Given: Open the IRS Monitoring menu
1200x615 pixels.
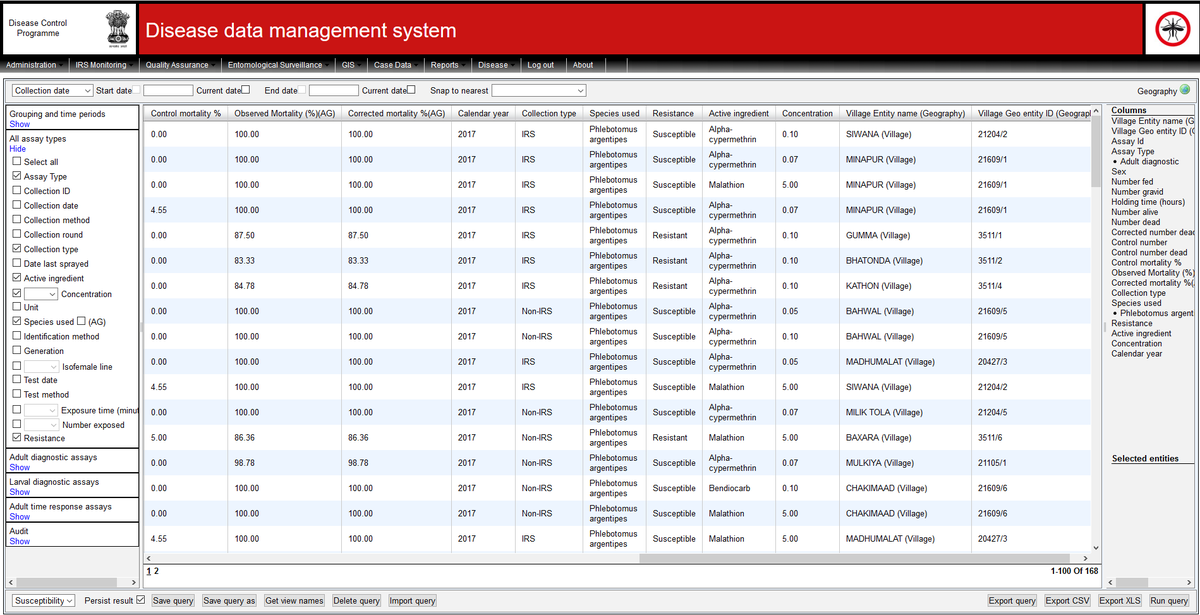Looking at the screenshot, I should pyautogui.click(x=104, y=65).
